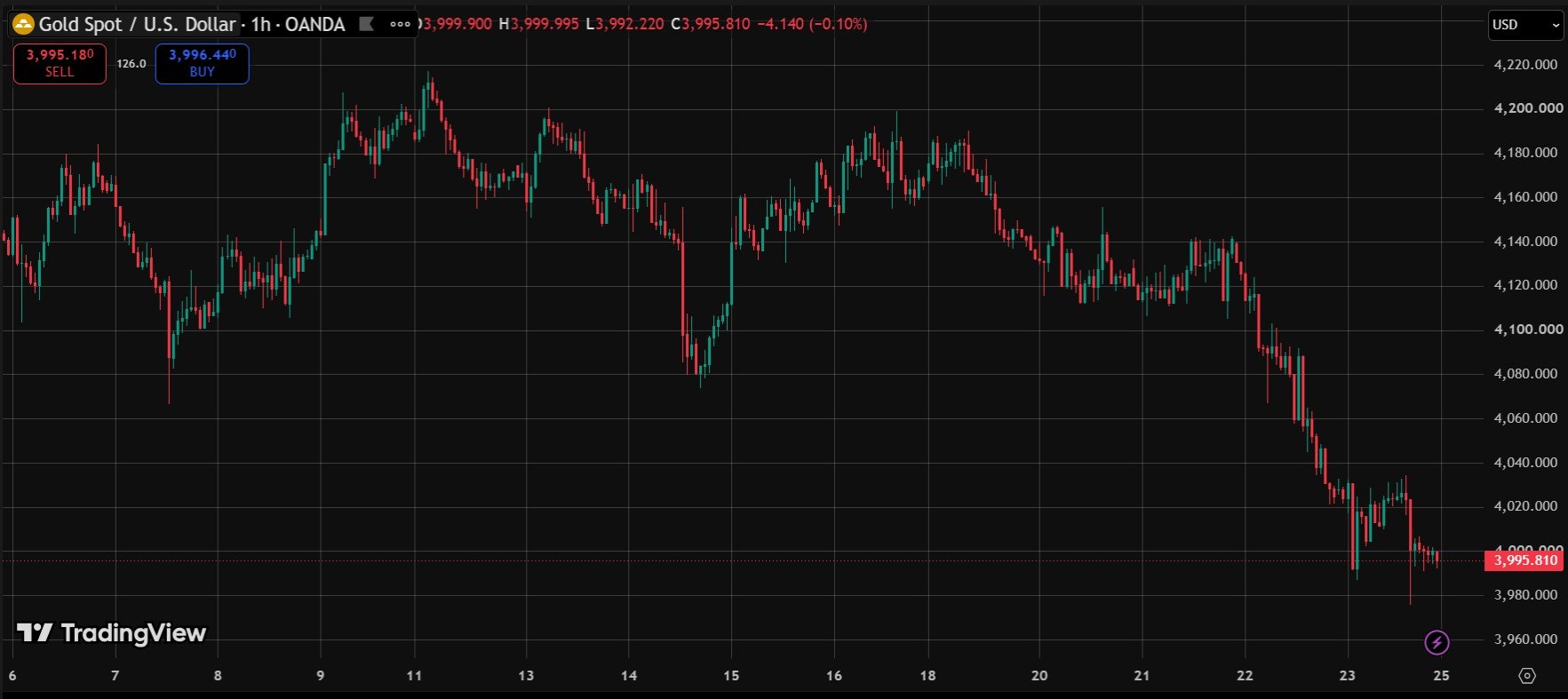Open the USD currency dropdown
The width and height of the screenshot is (1568, 699).
[x=1525, y=25]
